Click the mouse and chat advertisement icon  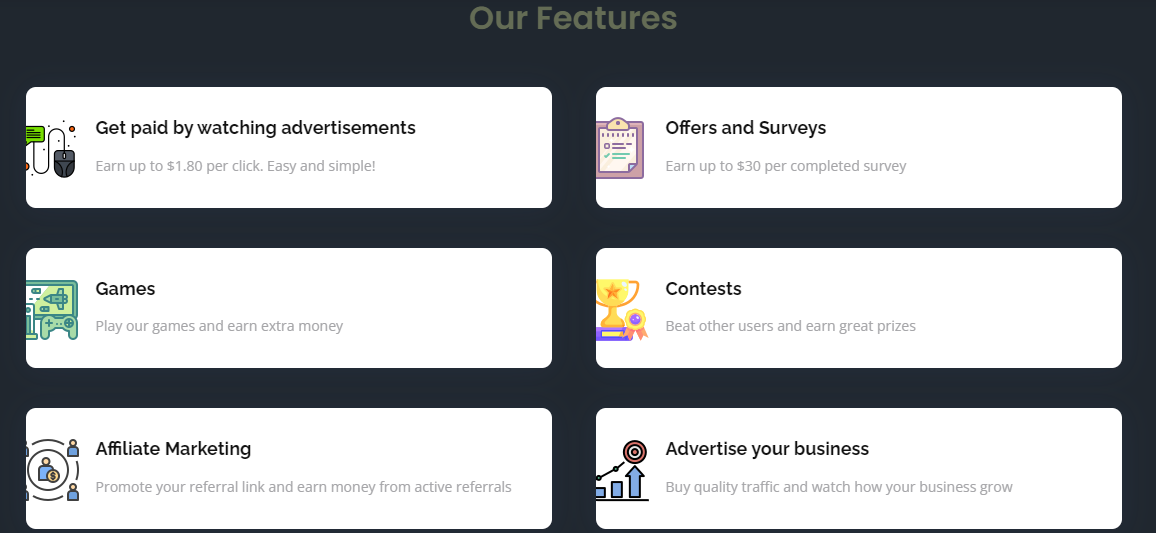pos(51,148)
